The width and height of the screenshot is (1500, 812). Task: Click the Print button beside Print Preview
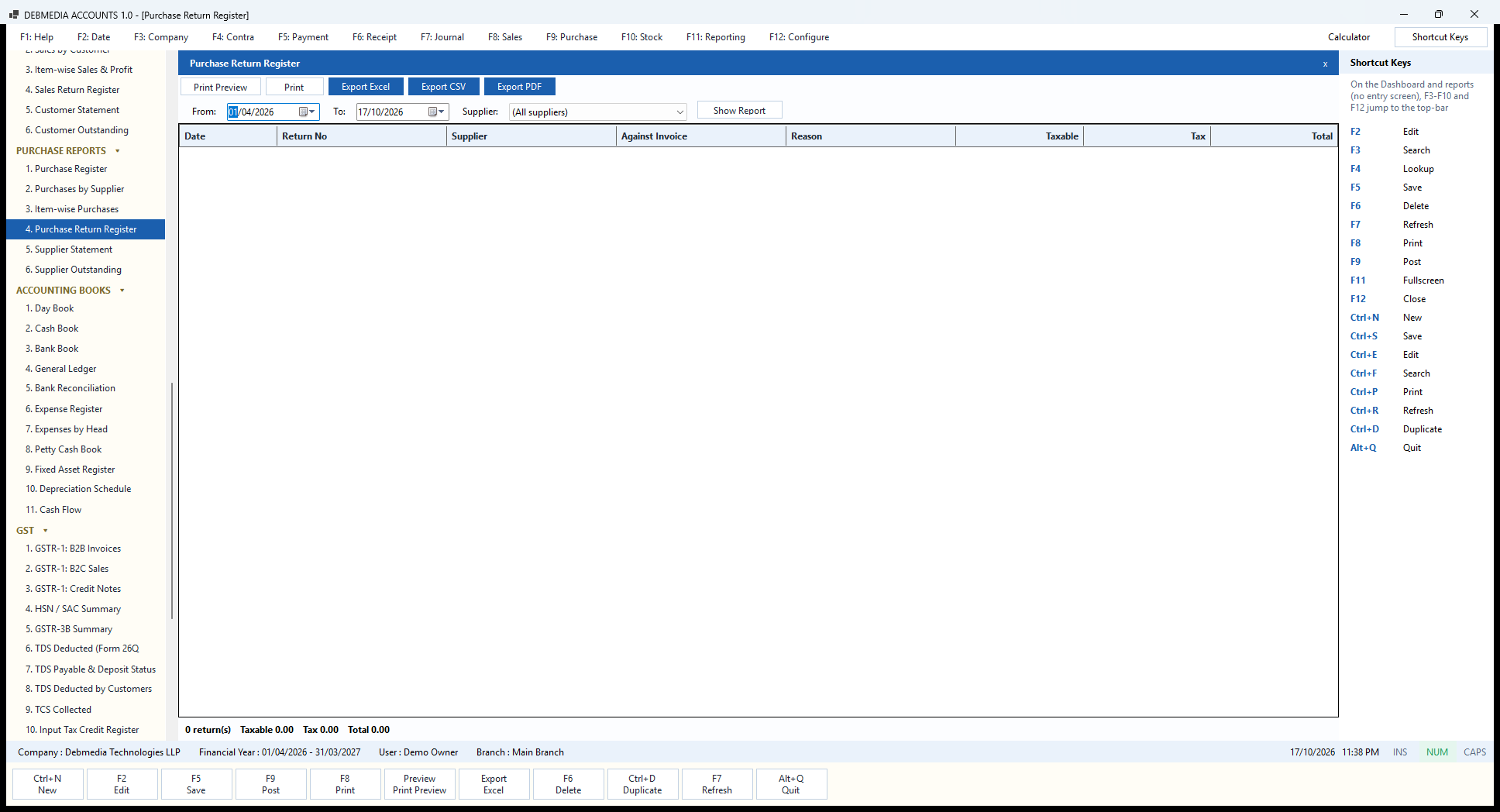294,87
